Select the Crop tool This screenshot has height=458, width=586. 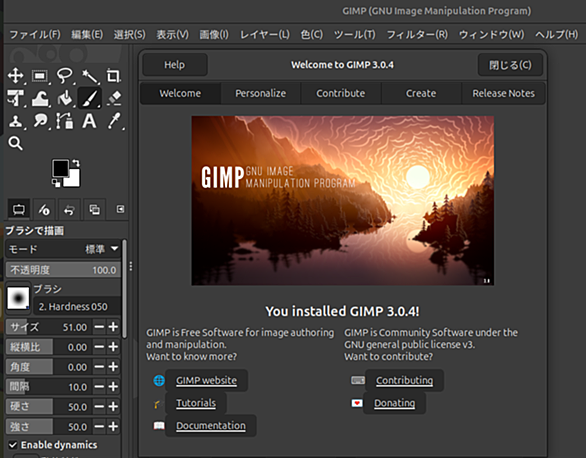pos(113,76)
